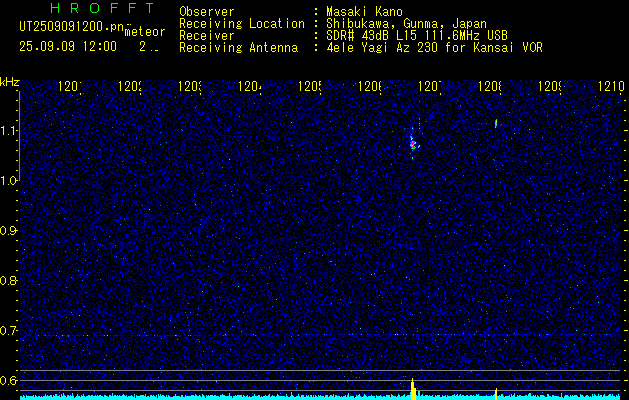Click the 1205 time axis label

[x=310, y=86]
